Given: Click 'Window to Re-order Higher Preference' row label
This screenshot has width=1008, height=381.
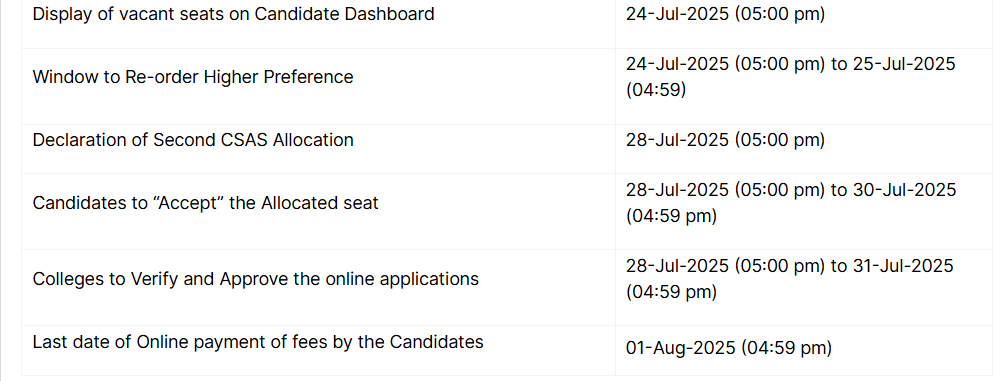Looking at the screenshot, I should tap(193, 77).
